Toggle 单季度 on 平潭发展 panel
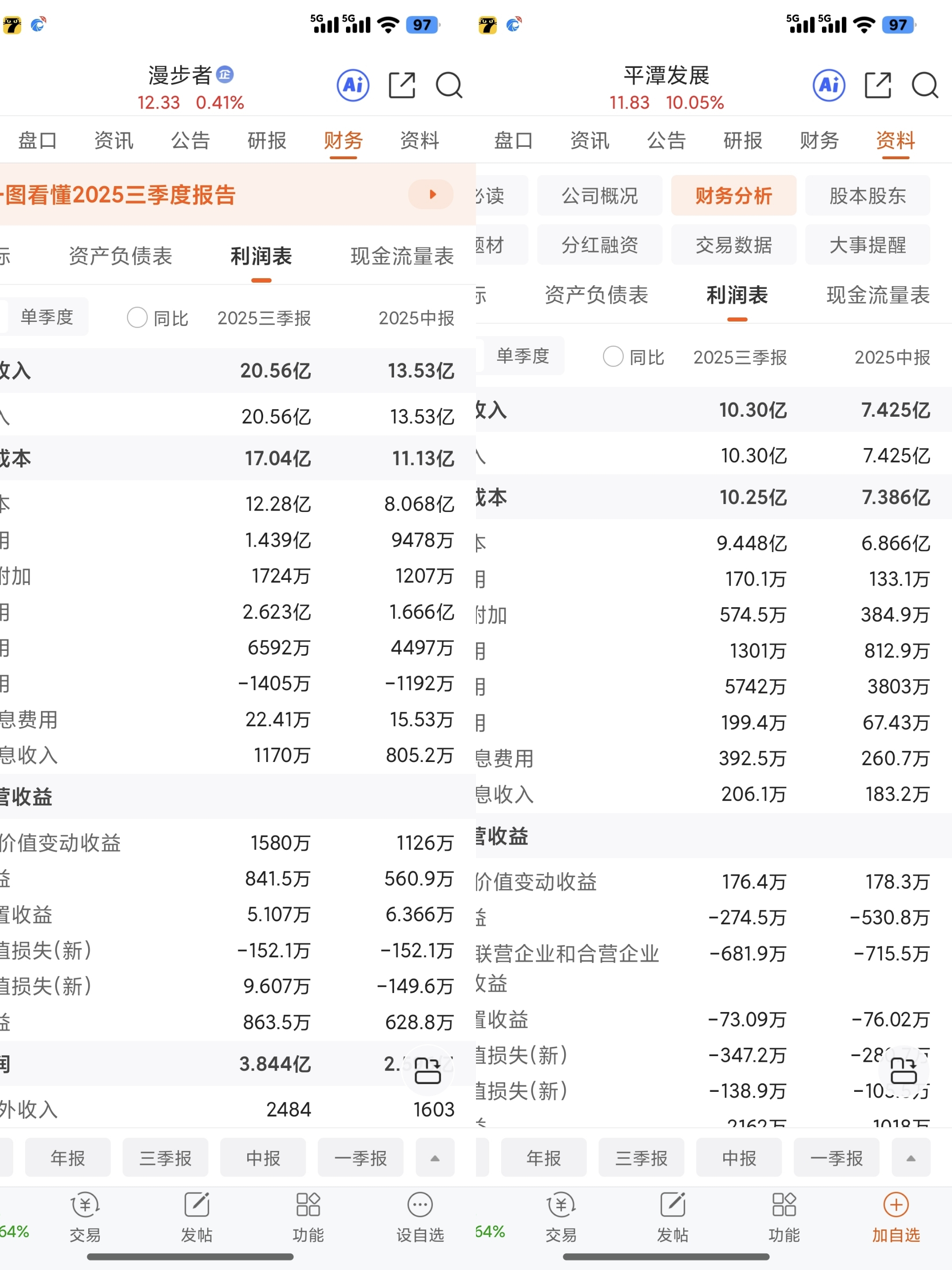The width and height of the screenshot is (952, 1270). [x=522, y=356]
